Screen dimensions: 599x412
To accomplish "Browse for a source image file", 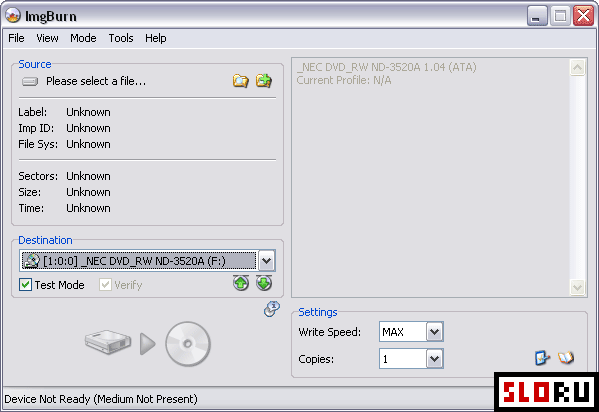I will point(241,81).
